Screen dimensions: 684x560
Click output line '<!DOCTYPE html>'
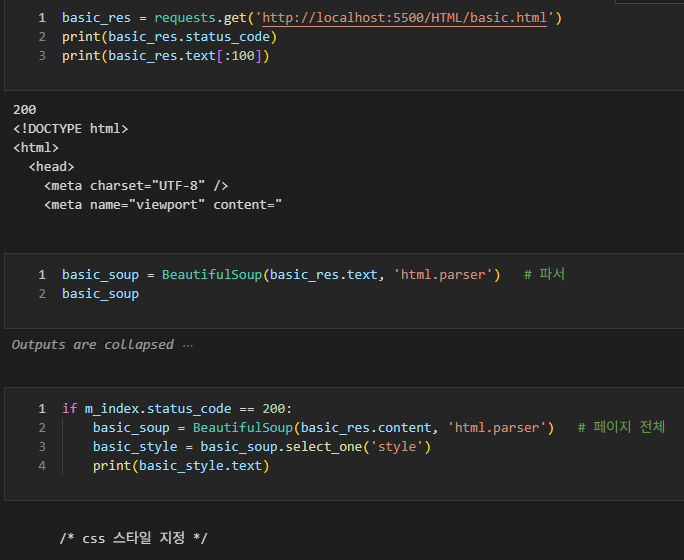click(x=71, y=129)
